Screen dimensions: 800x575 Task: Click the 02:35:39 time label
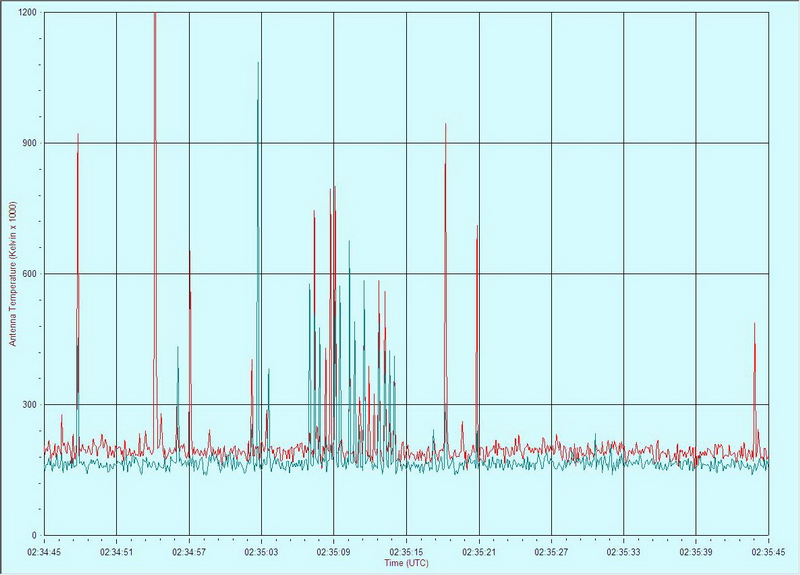point(696,552)
